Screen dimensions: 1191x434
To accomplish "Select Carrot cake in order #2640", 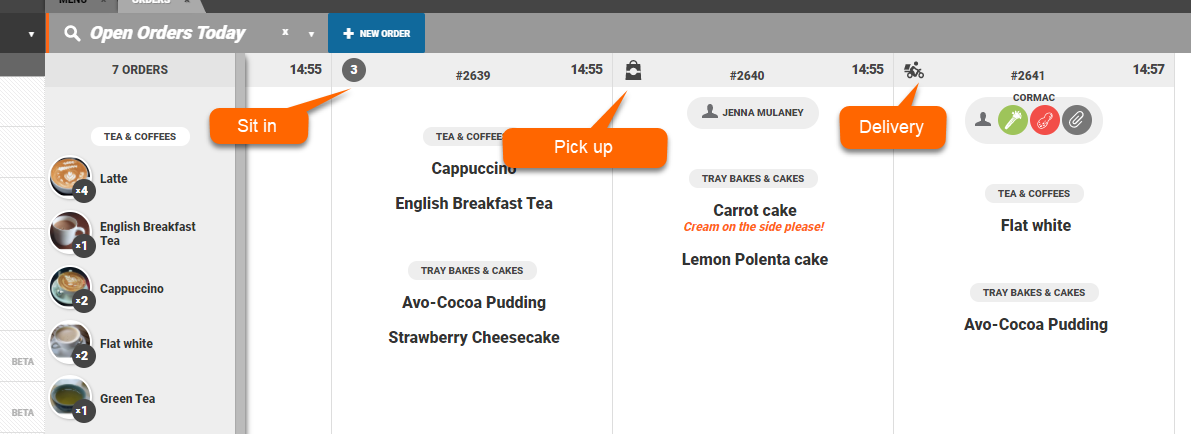I will (754, 210).
